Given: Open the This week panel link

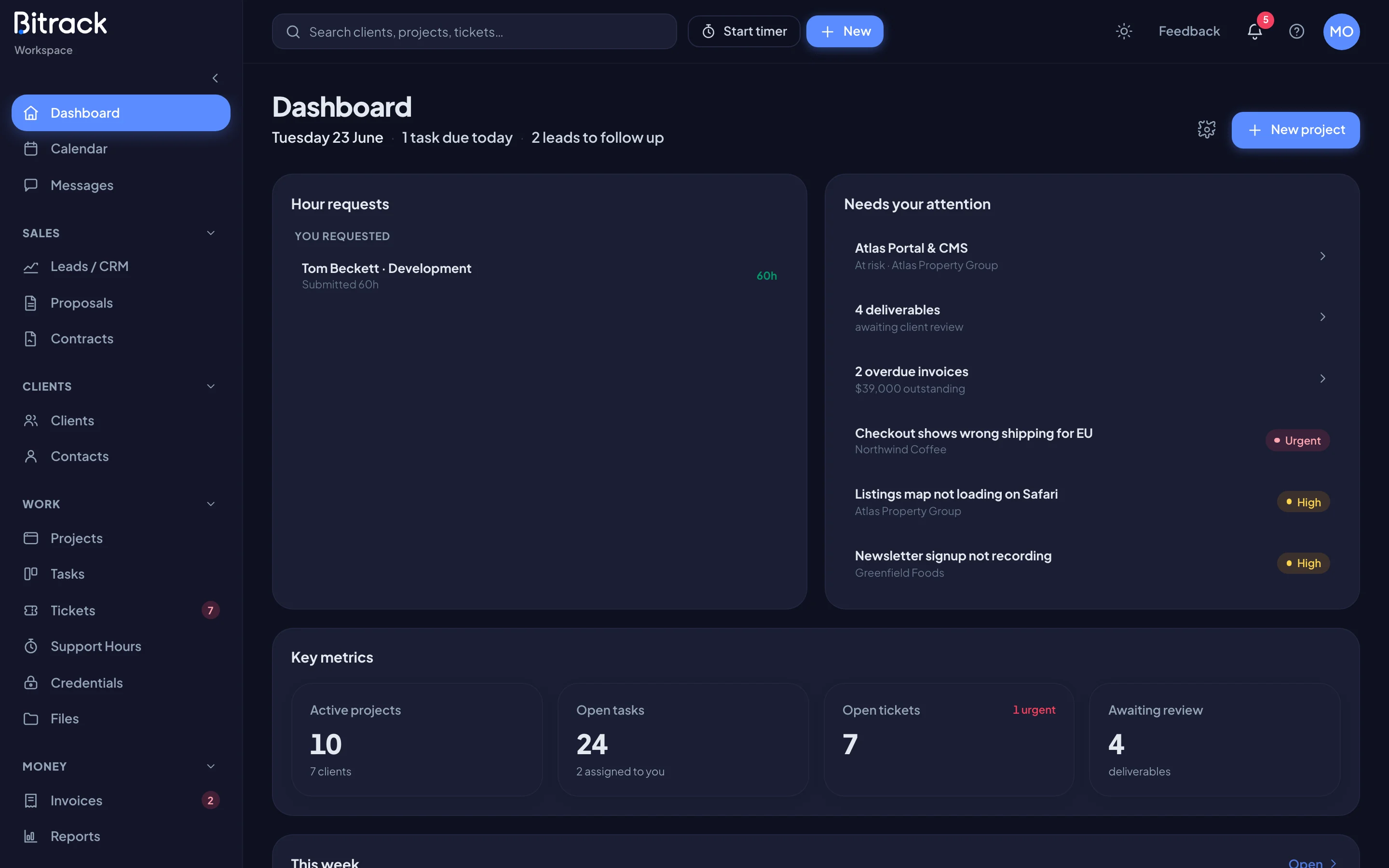Looking at the screenshot, I should (x=1313, y=863).
